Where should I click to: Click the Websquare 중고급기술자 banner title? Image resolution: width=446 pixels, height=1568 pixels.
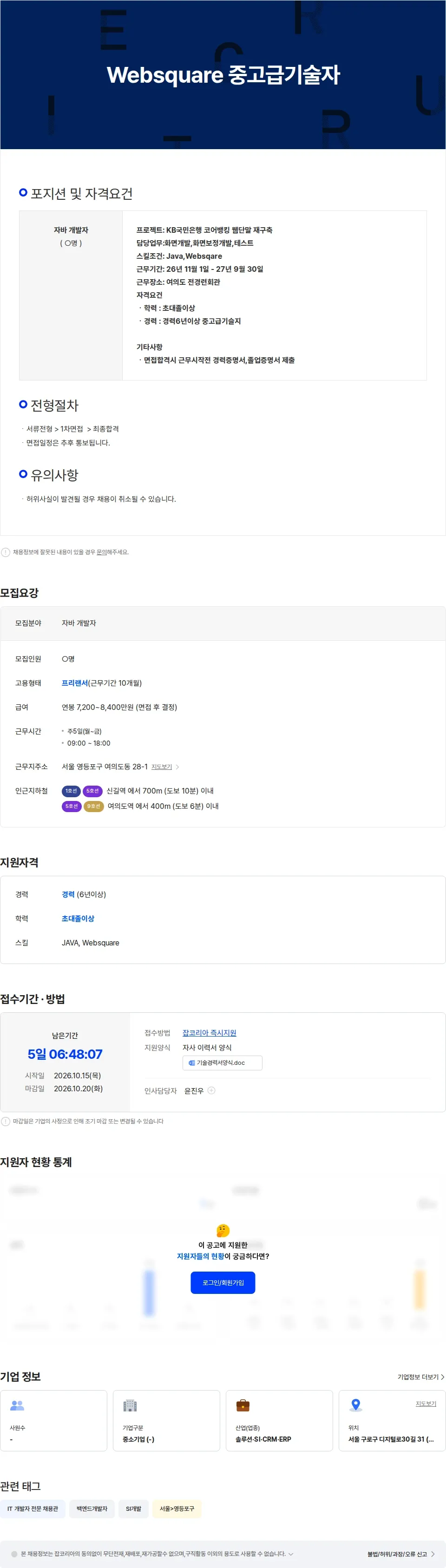click(x=223, y=74)
